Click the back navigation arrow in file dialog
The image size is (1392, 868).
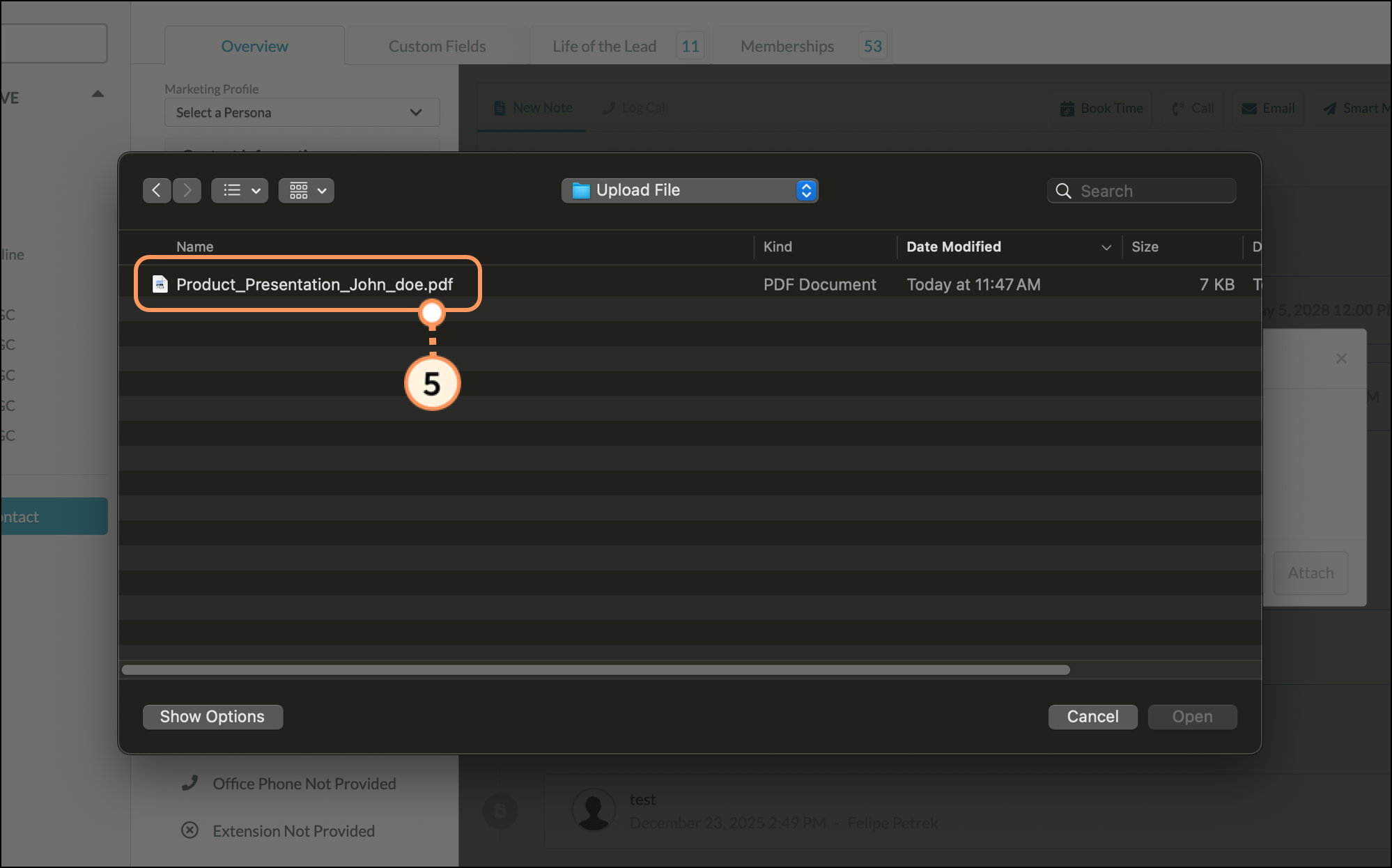click(x=157, y=190)
